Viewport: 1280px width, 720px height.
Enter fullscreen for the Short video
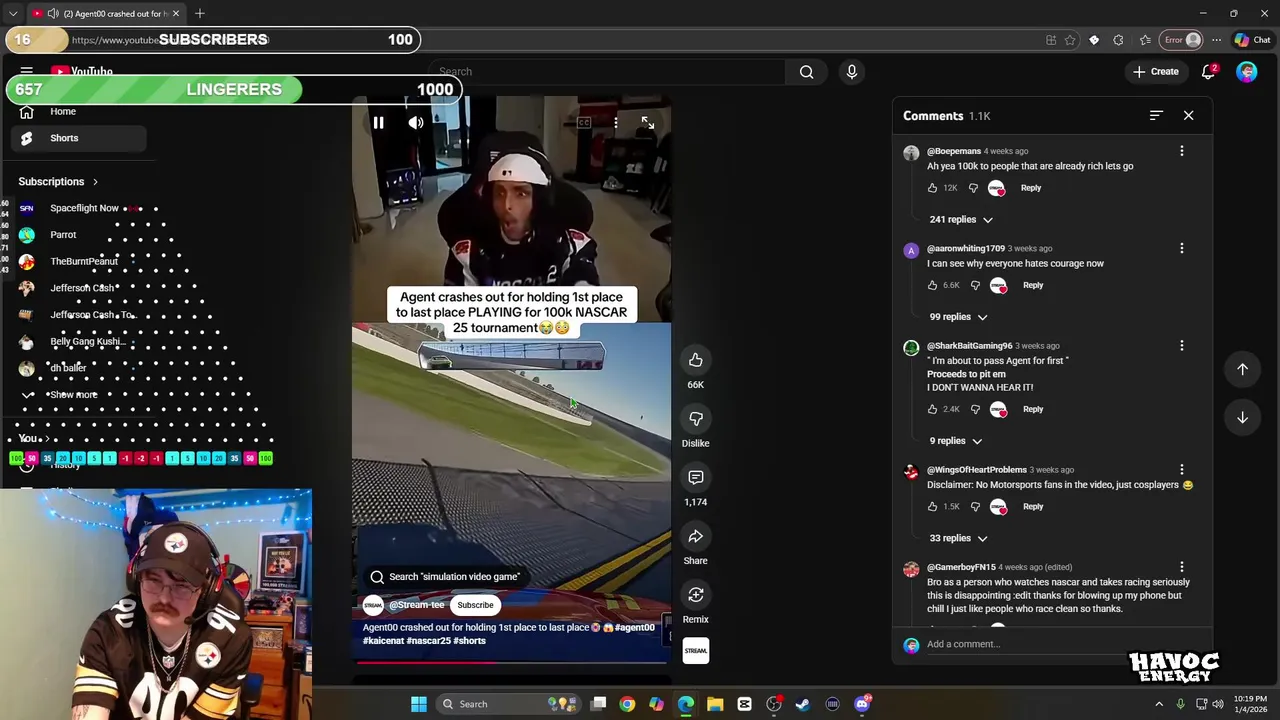click(x=648, y=123)
